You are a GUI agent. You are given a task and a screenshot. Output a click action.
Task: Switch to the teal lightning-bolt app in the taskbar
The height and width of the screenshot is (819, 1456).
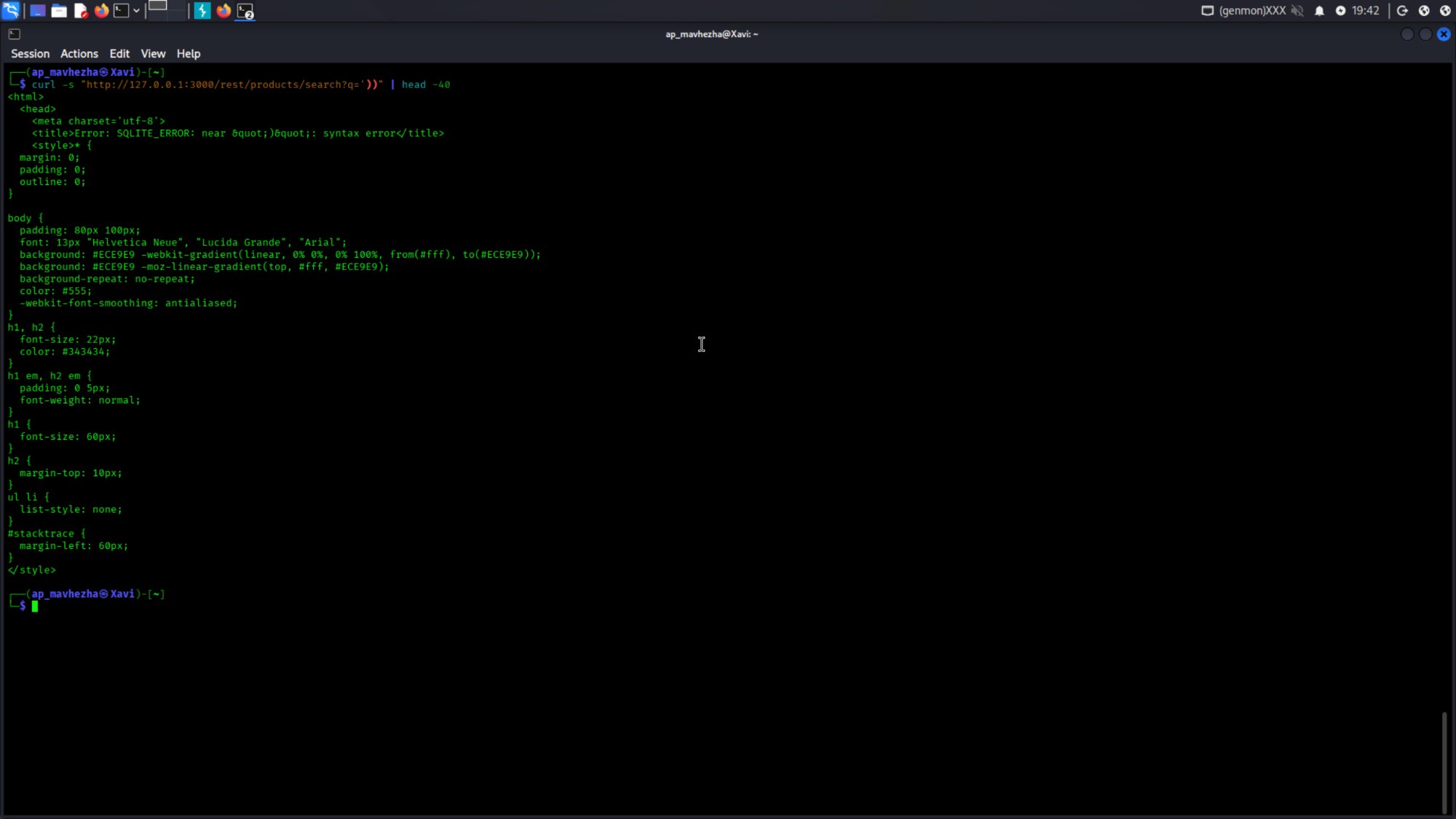(202, 10)
